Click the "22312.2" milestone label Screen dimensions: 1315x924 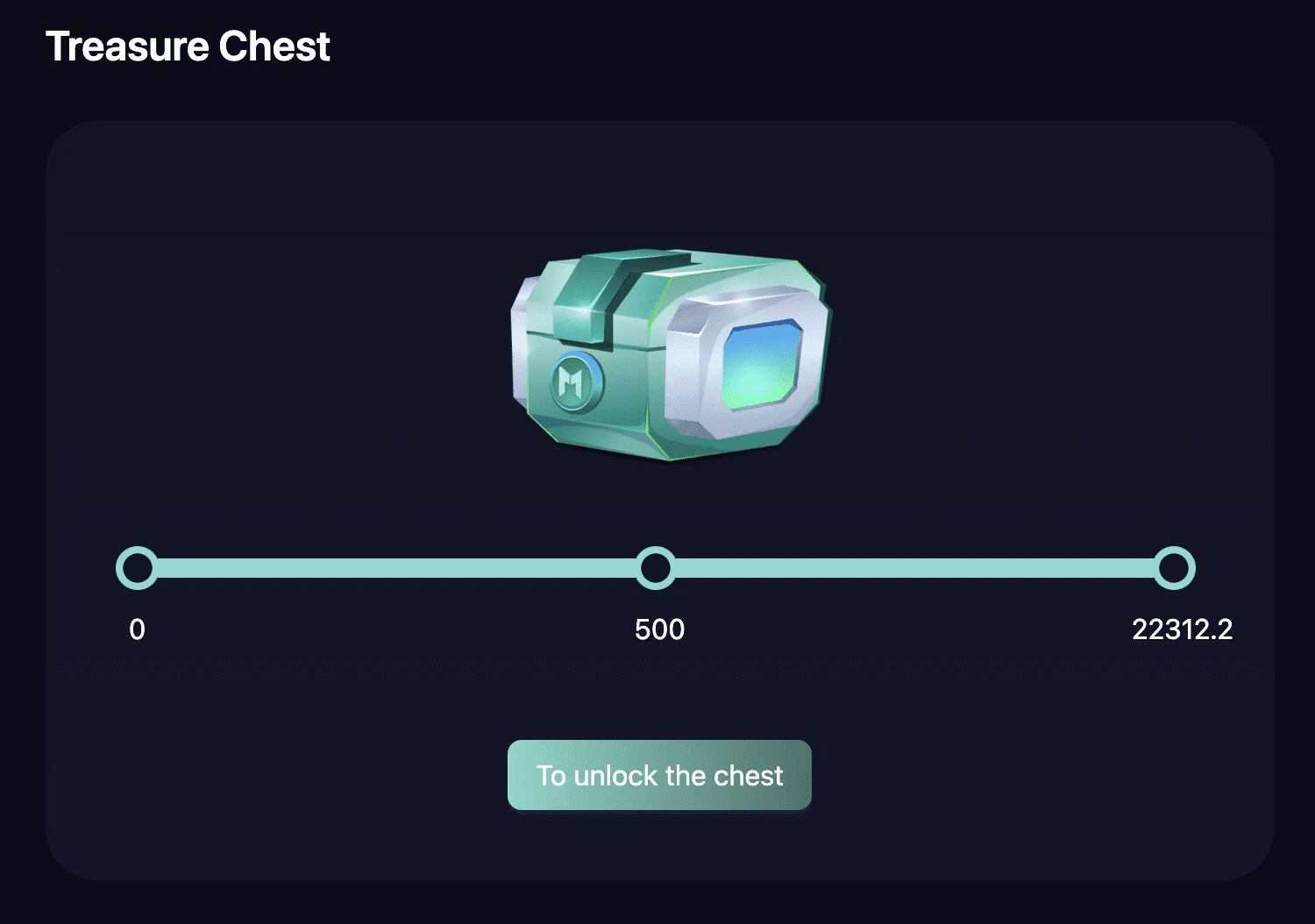(x=1182, y=629)
